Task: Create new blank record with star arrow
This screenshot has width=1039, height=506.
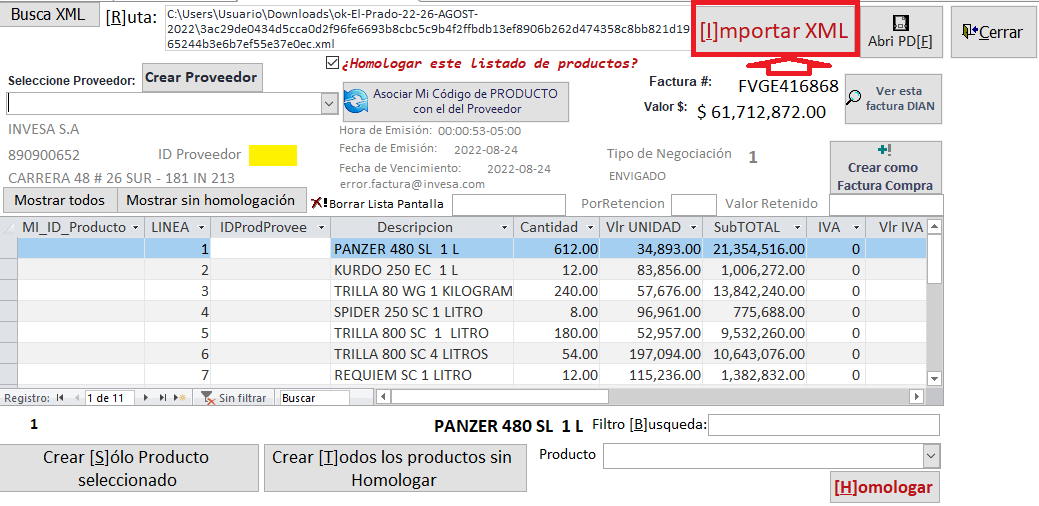Action: [180, 398]
